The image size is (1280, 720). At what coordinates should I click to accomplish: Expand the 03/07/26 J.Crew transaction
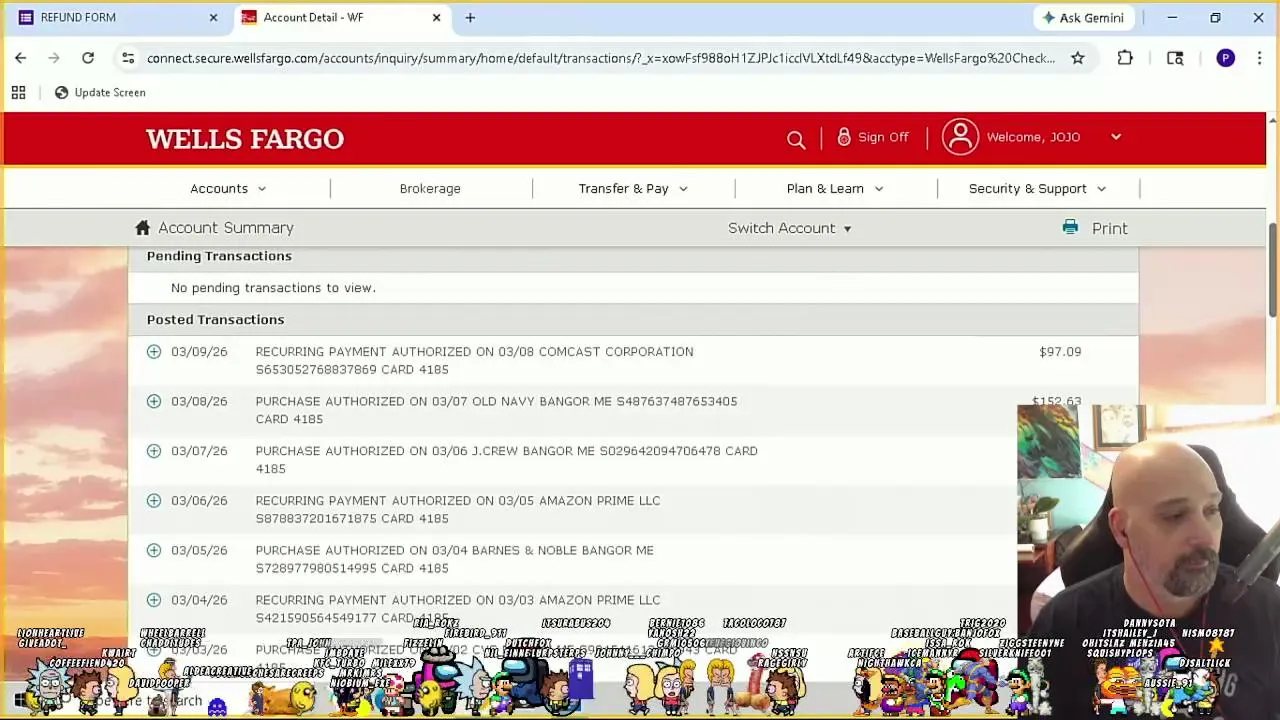pyautogui.click(x=154, y=451)
